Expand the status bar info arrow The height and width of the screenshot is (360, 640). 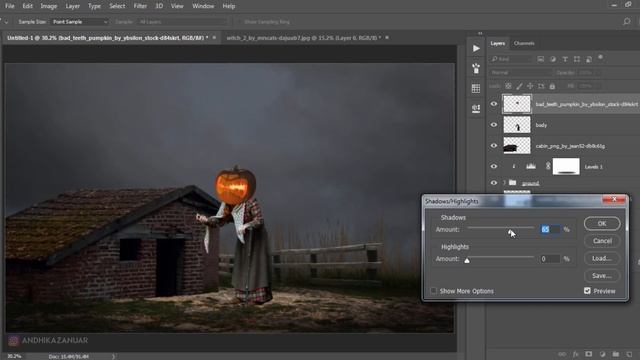pos(113,356)
